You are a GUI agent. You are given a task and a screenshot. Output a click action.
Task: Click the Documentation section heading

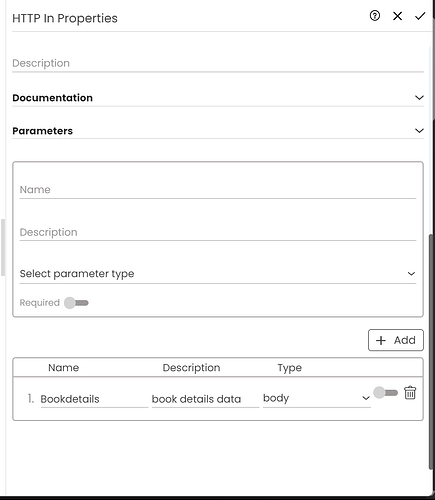click(x=52, y=98)
